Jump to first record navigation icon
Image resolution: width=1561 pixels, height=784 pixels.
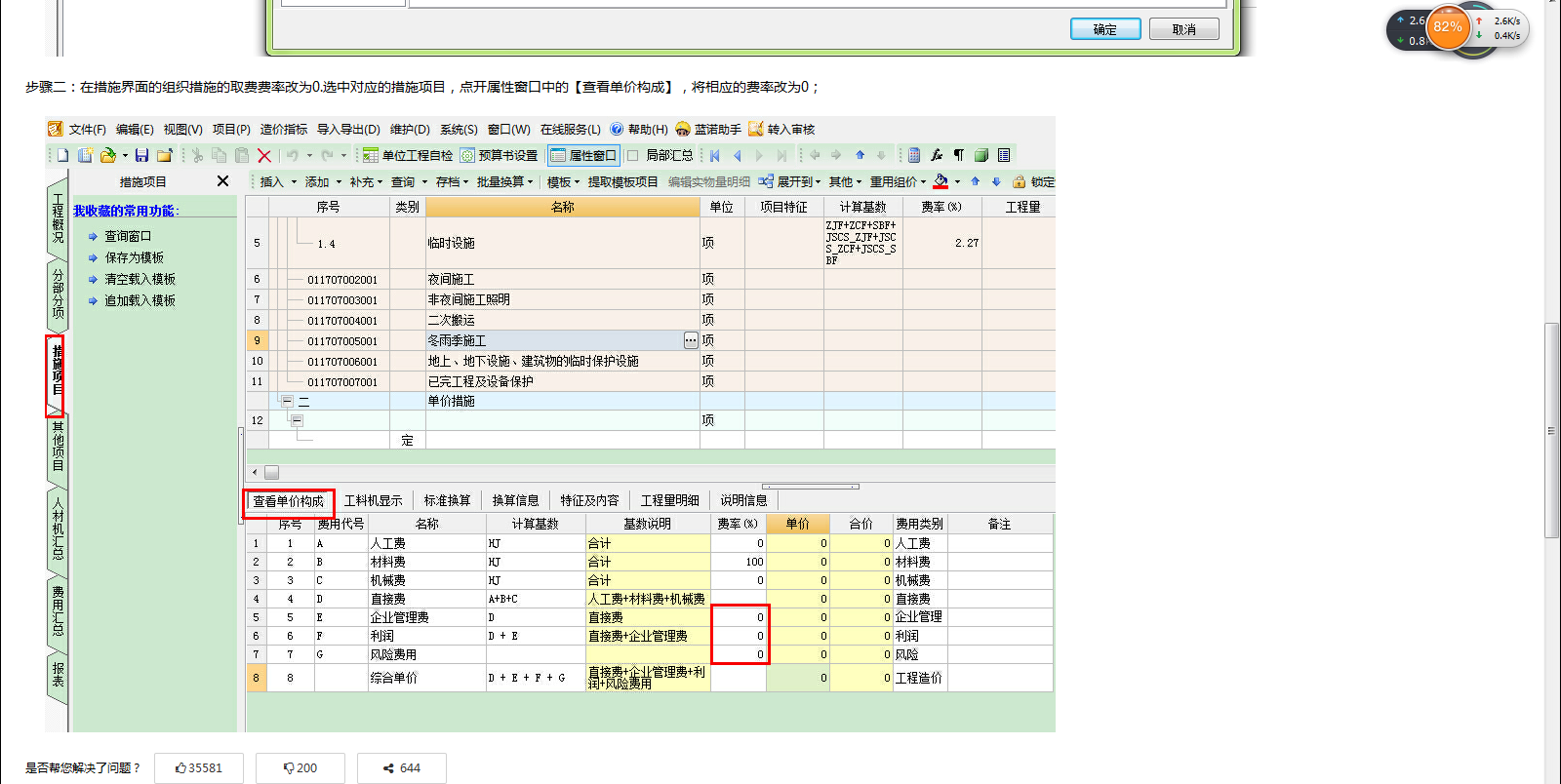pos(715,155)
